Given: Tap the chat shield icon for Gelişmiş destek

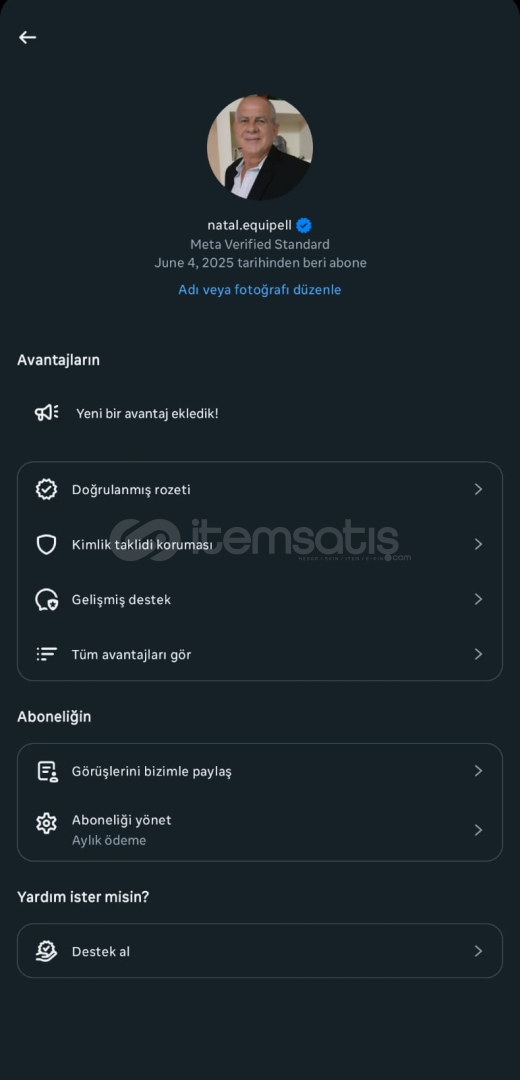Looking at the screenshot, I should [x=47, y=599].
